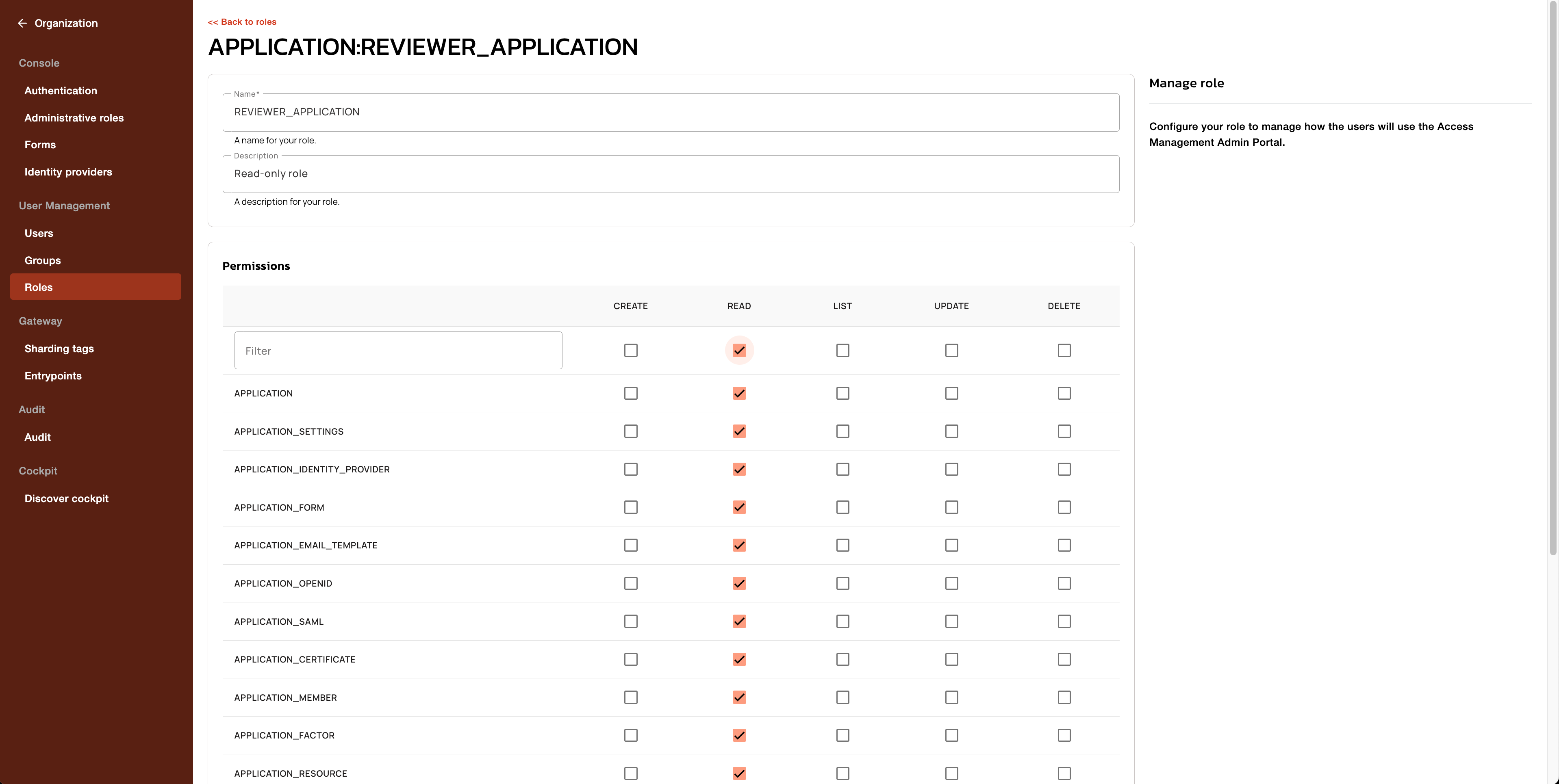Enable CREATE for APPLICATION_MEMBER
This screenshot has width=1559, height=784.
631,697
